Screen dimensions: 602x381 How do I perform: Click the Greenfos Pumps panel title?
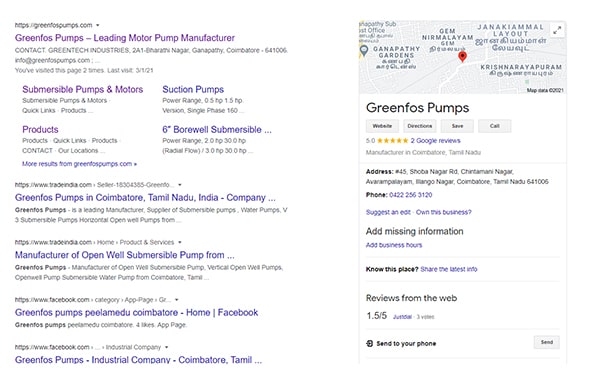click(x=417, y=108)
